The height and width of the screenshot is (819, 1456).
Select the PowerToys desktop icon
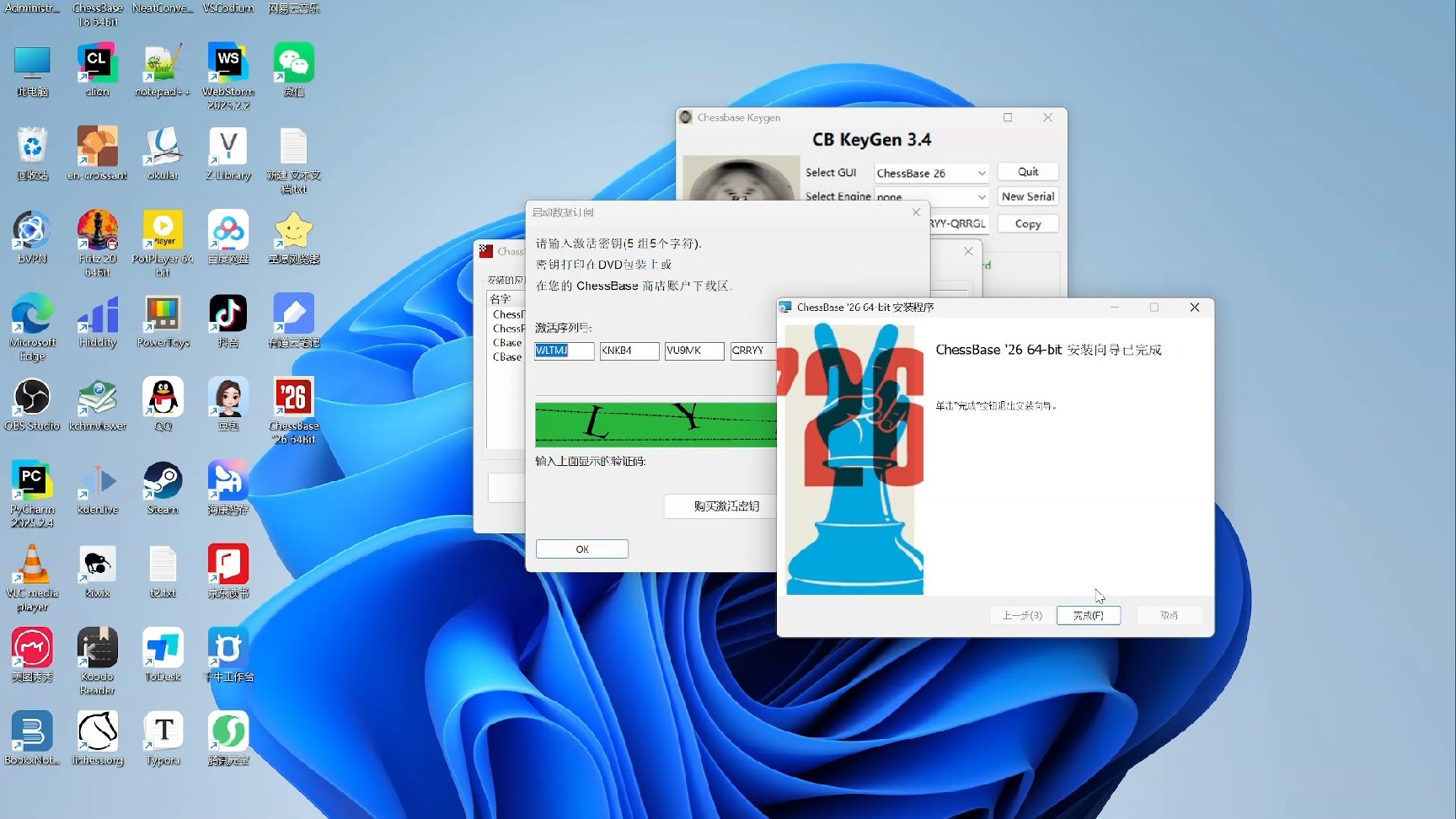pos(163,321)
